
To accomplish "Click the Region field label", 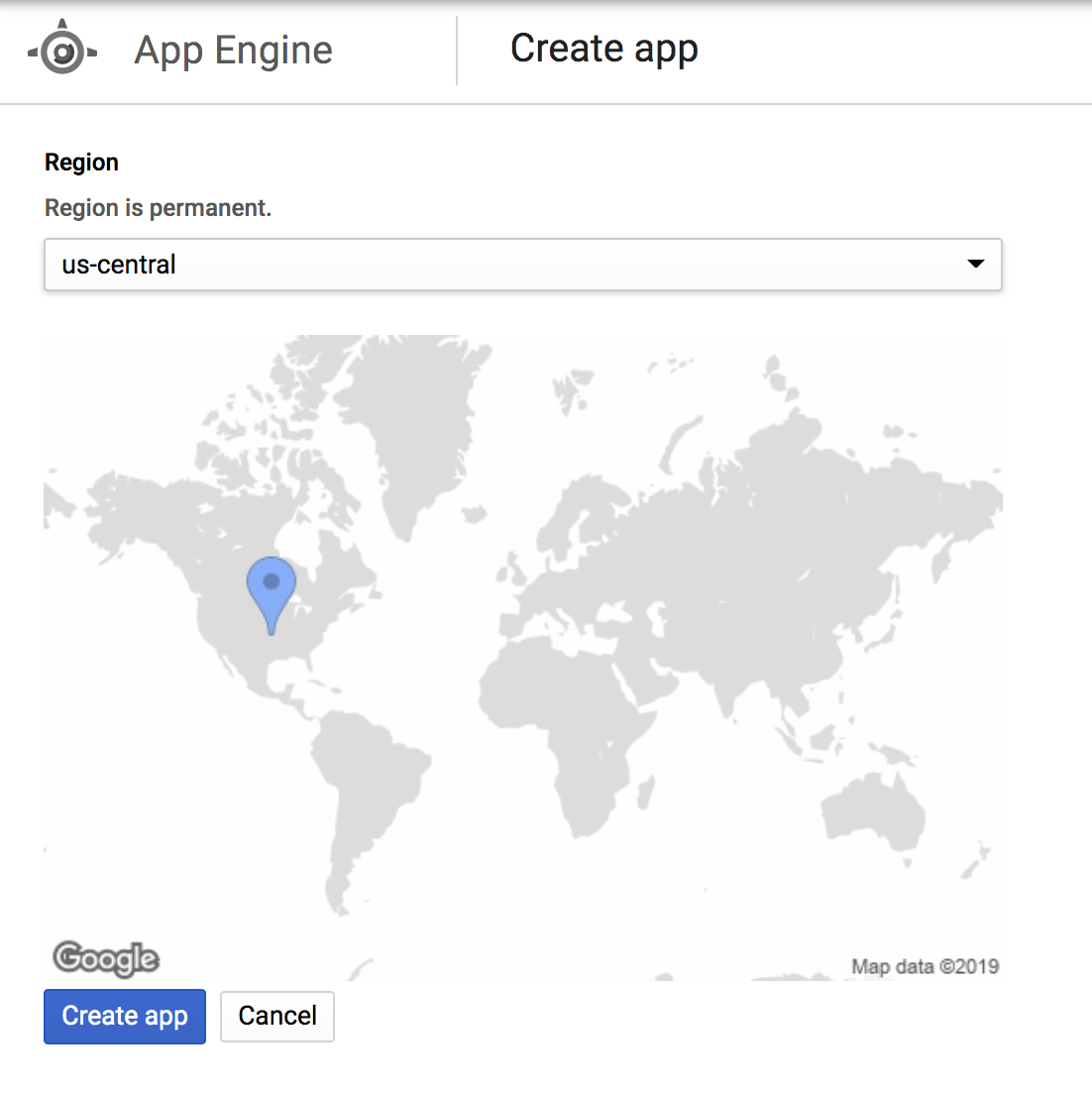I will pyautogui.click(x=81, y=163).
